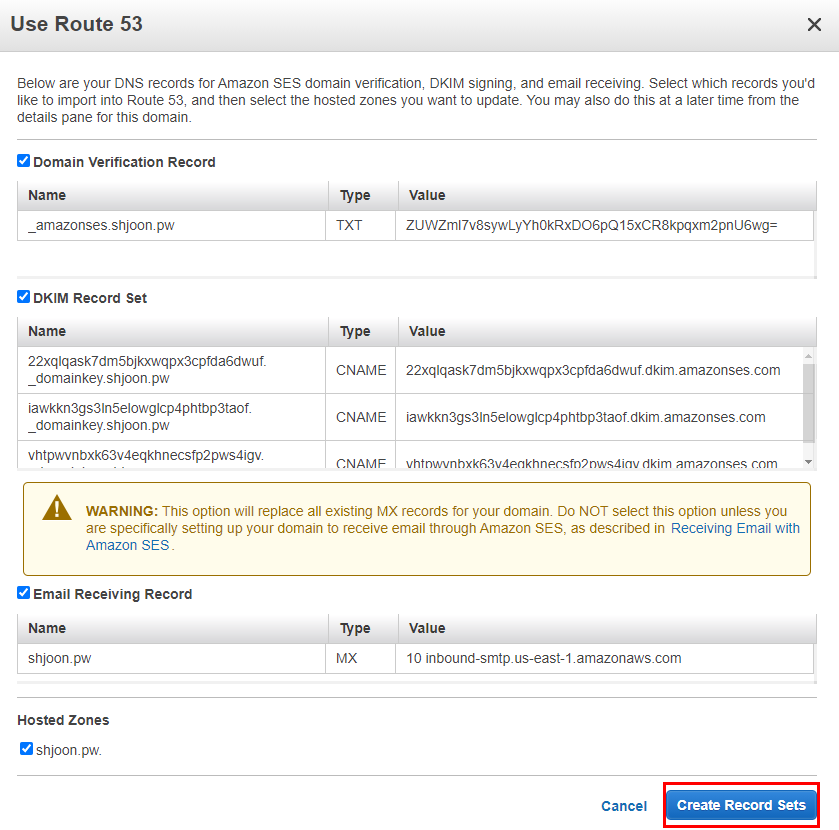Click Name header in DKIM table
The width and height of the screenshot is (839, 830).
pos(172,331)
